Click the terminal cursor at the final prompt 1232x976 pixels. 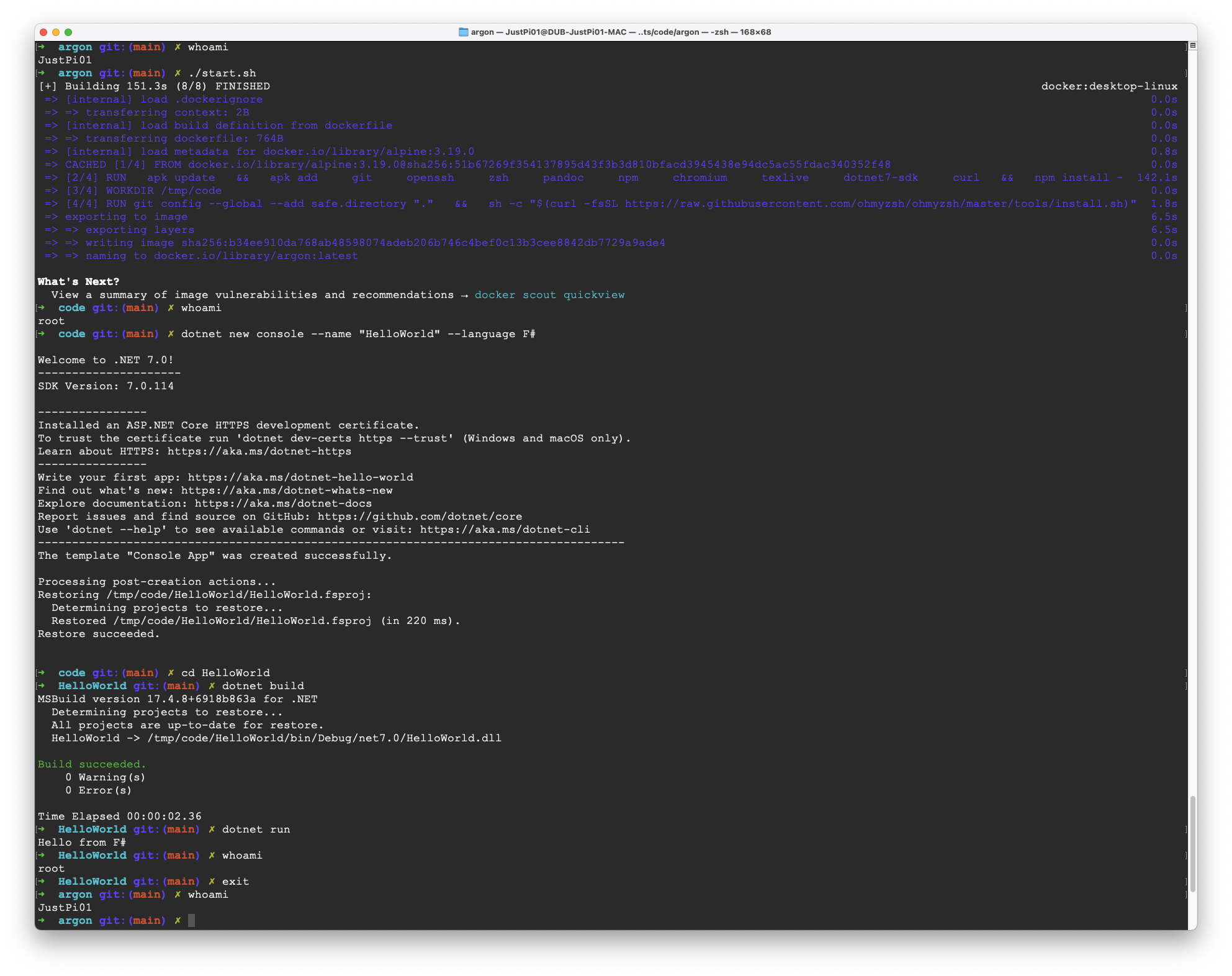(192, 921)
